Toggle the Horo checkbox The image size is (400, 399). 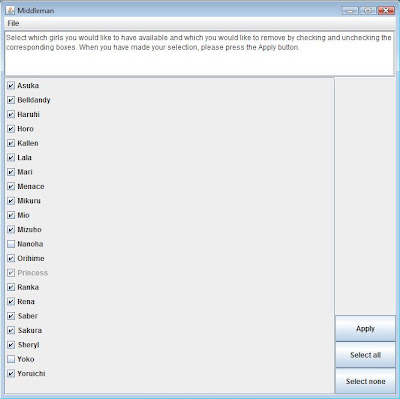point(11,129)
